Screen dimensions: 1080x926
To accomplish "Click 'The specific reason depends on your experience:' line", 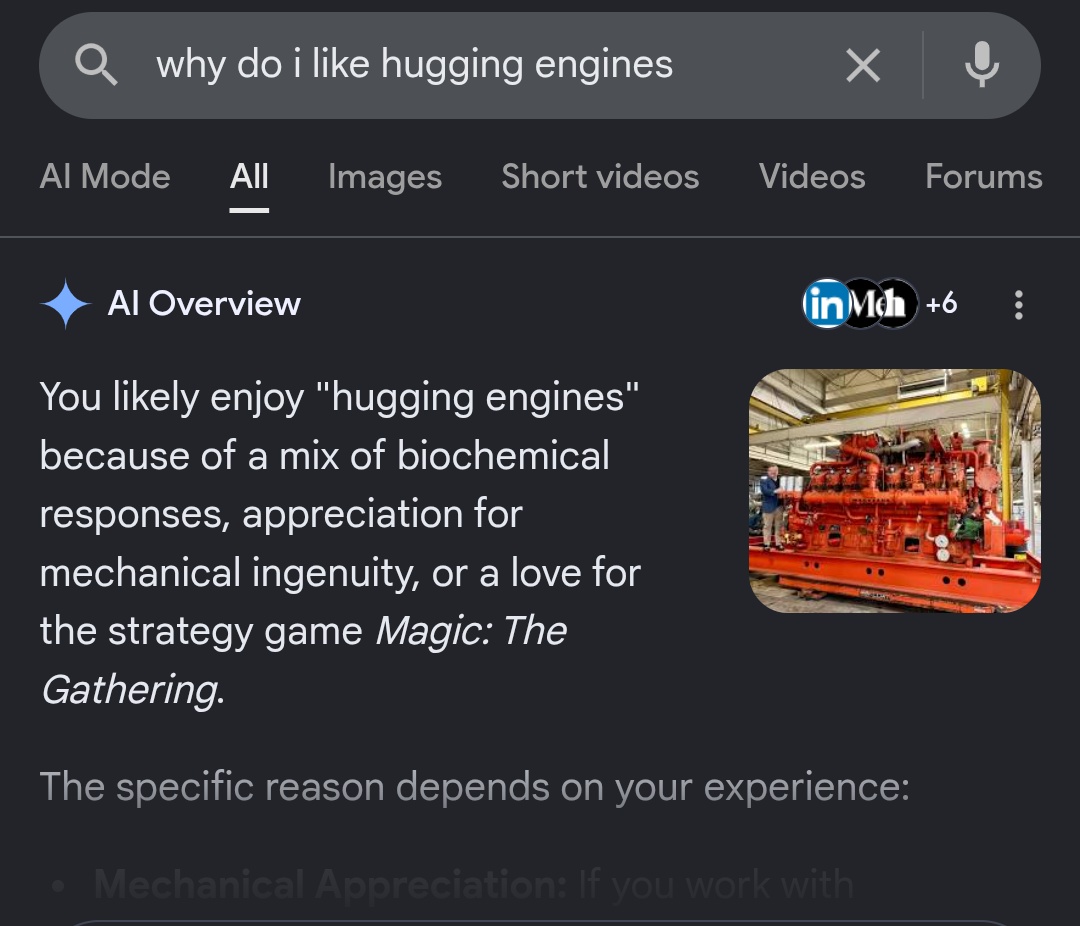I will pyautogui.click(x=475, y=786).
